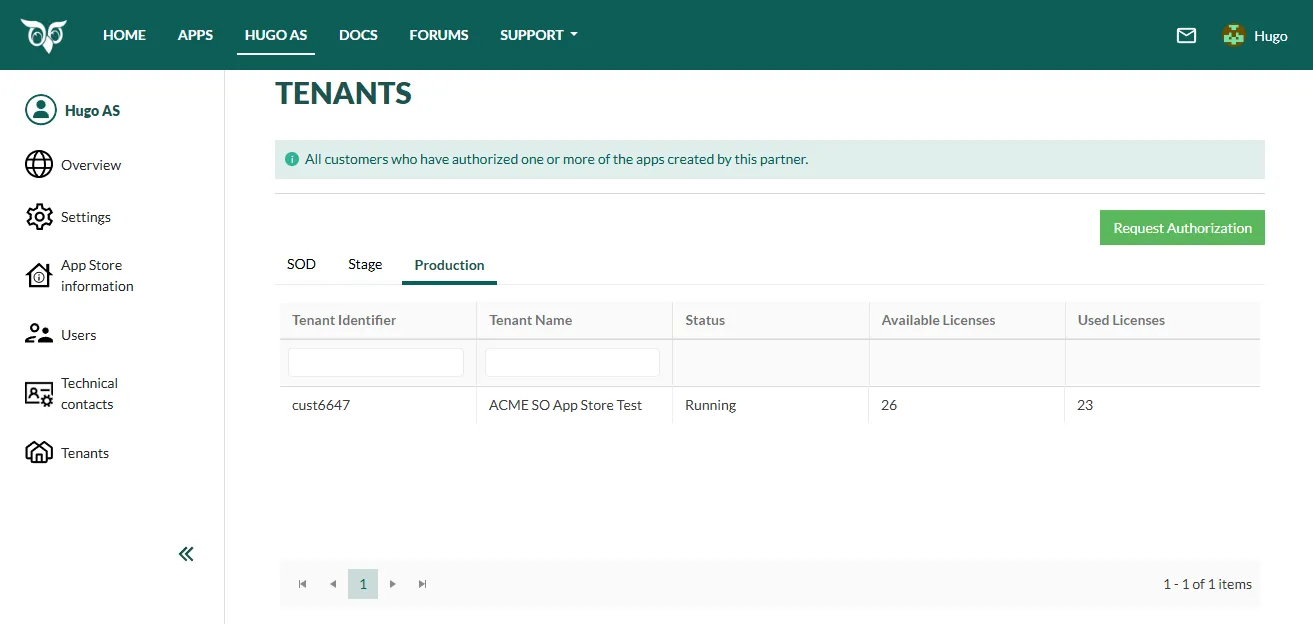1313x624 pixels.
Task: Select Tenants icon in sidebar
Action: [x=39, y=453]
